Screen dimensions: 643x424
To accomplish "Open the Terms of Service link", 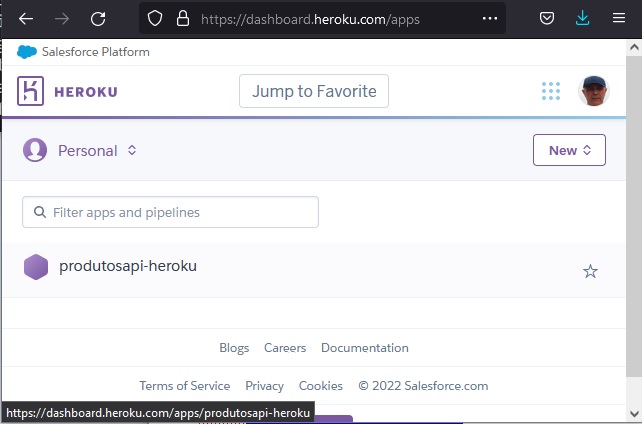I will pos(185,386).
